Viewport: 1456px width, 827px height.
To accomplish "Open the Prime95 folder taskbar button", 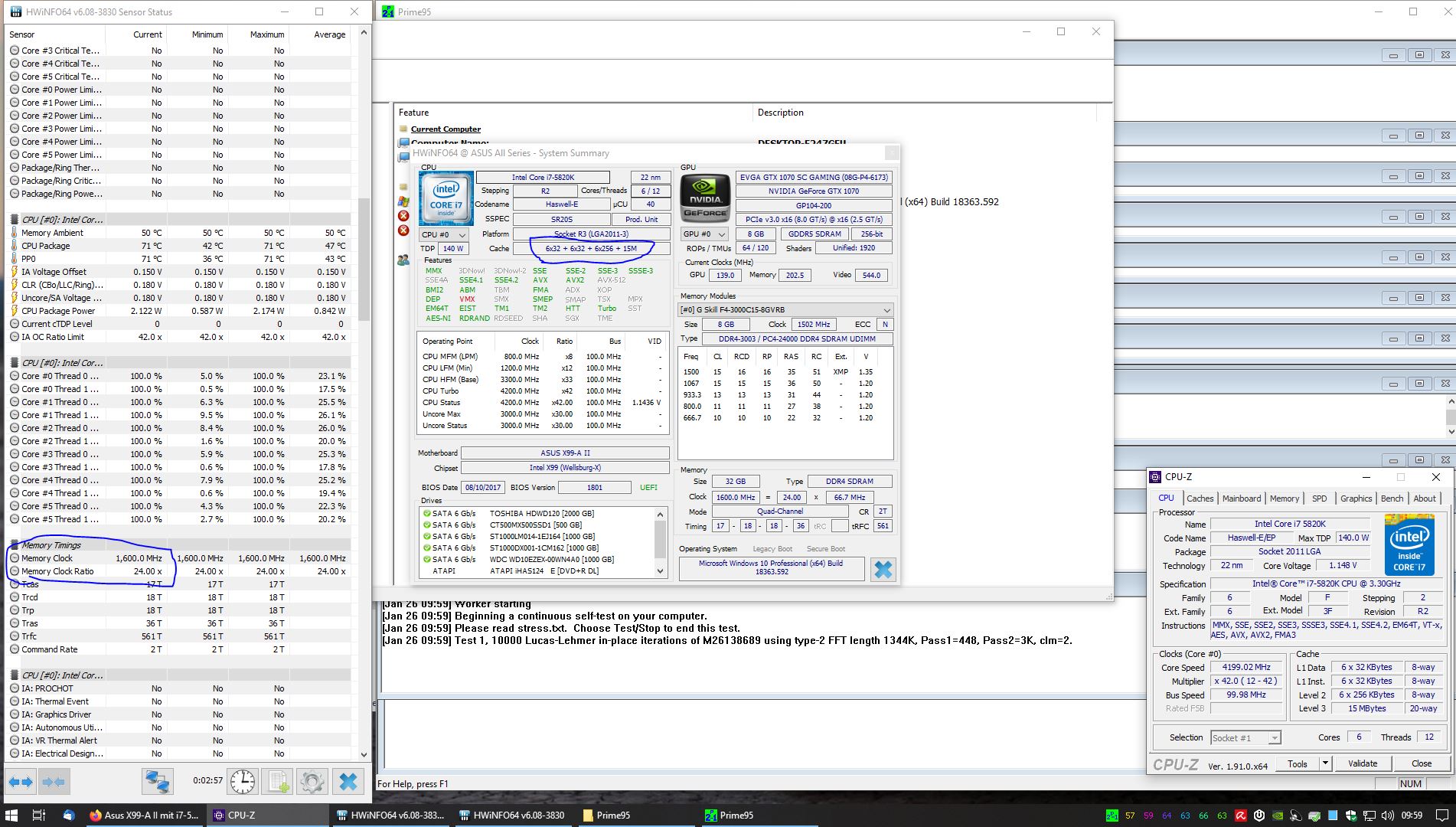I will click(636, 815).
